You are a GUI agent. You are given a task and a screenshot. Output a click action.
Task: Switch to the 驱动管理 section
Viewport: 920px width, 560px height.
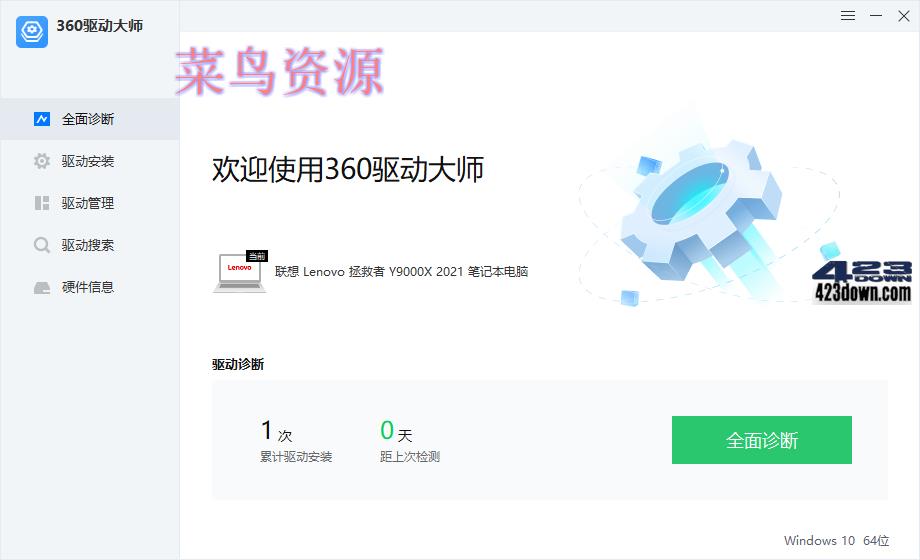coord(90,203)
